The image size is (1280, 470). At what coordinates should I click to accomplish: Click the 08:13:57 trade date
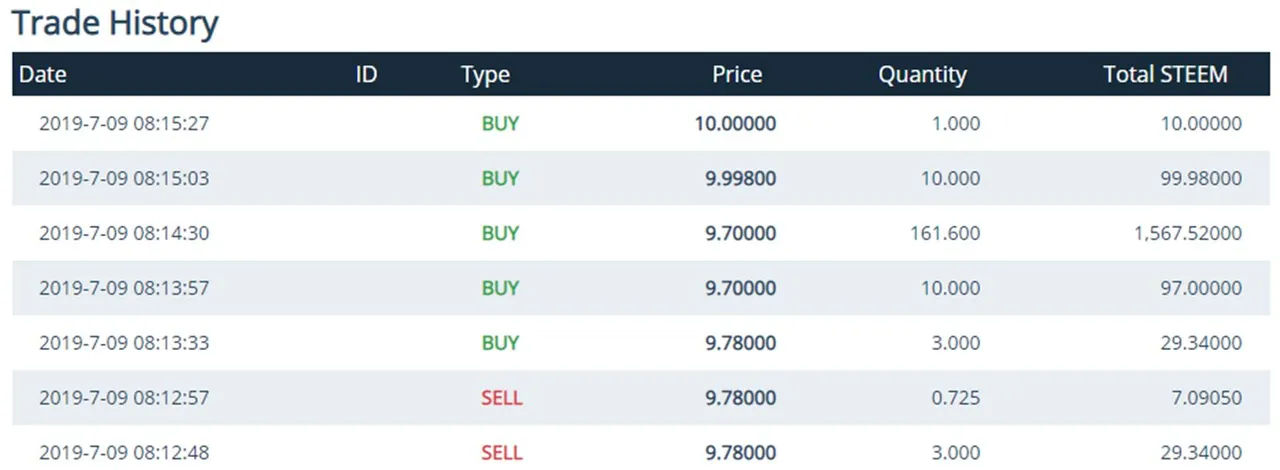pos(124,288)
